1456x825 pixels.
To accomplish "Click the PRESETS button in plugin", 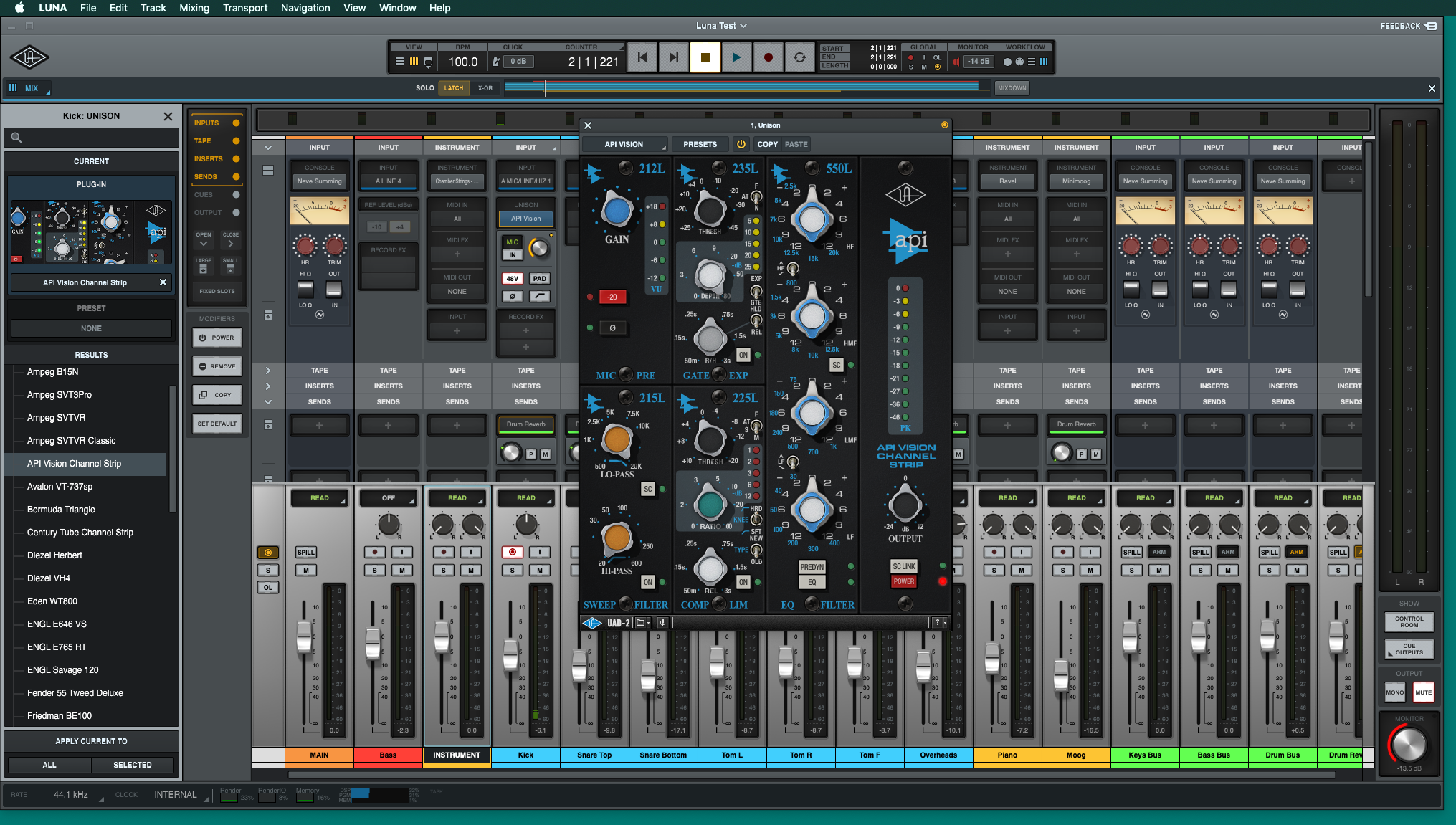I will pos(700,144).
